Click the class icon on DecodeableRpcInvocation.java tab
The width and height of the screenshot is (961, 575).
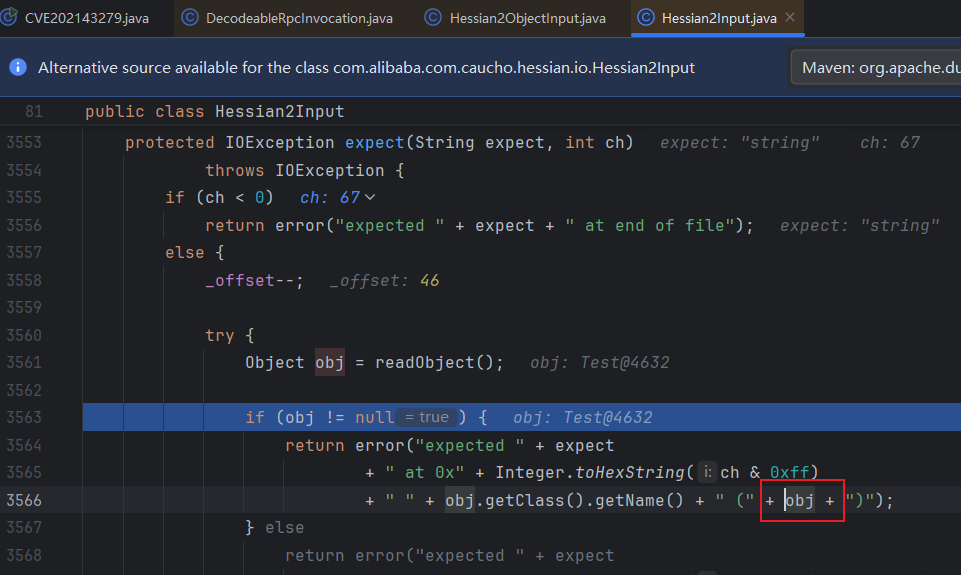189,18
